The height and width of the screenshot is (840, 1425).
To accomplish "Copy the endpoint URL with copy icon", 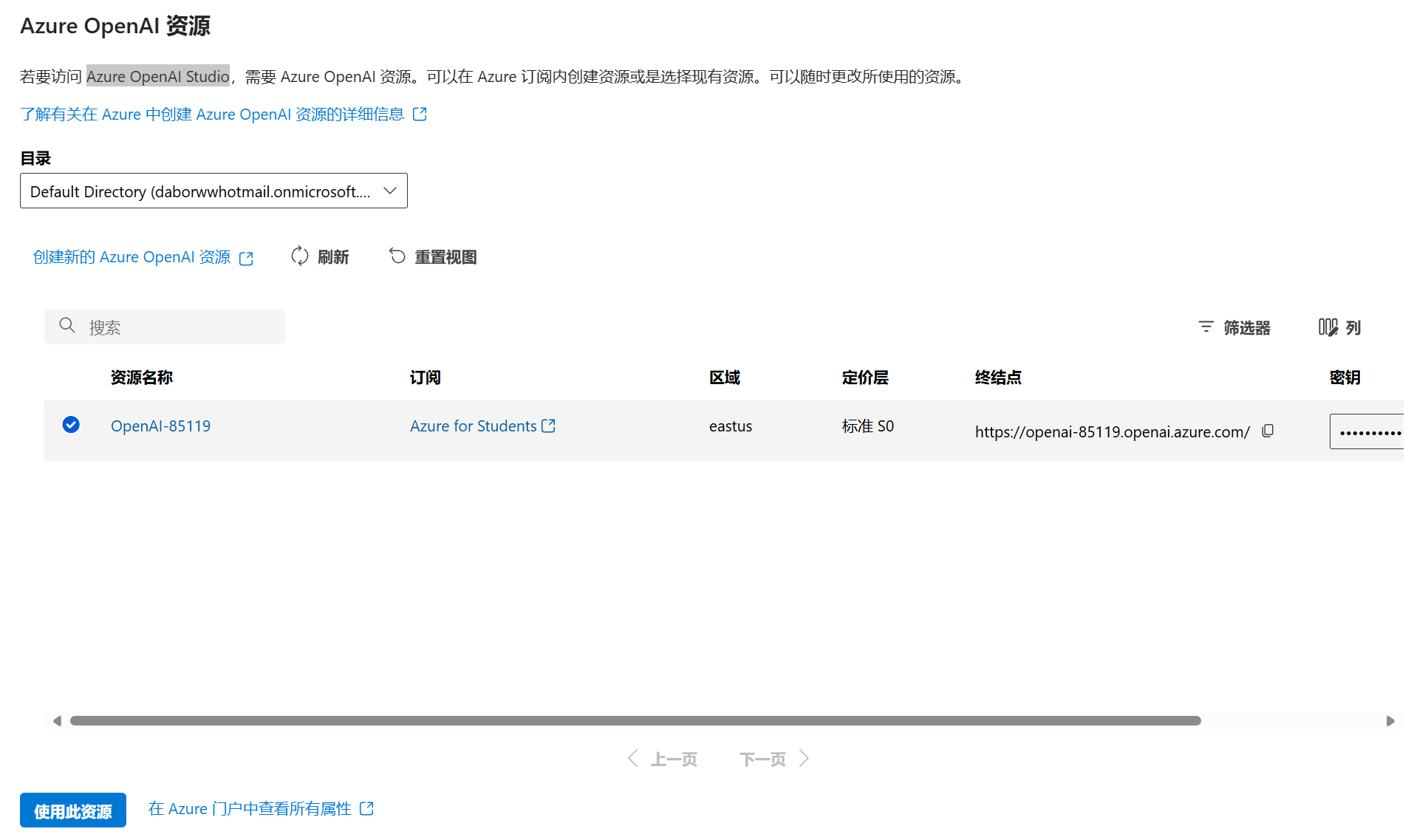I will 1268,431.
